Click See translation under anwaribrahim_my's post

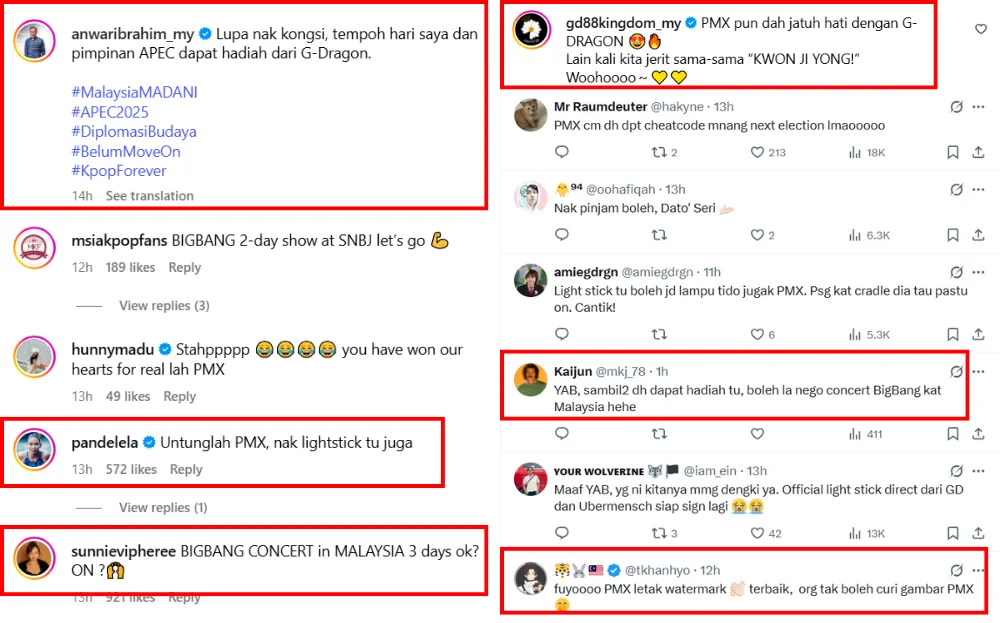[x=150, y=195]
